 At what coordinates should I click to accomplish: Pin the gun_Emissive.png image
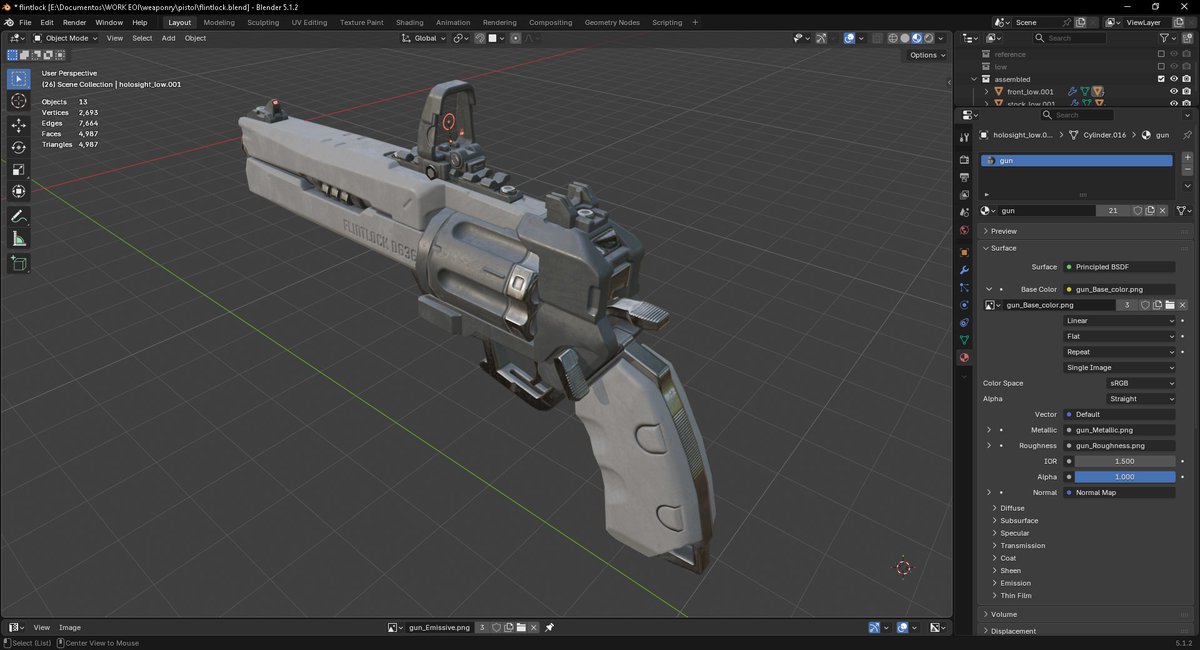(549, 627)
